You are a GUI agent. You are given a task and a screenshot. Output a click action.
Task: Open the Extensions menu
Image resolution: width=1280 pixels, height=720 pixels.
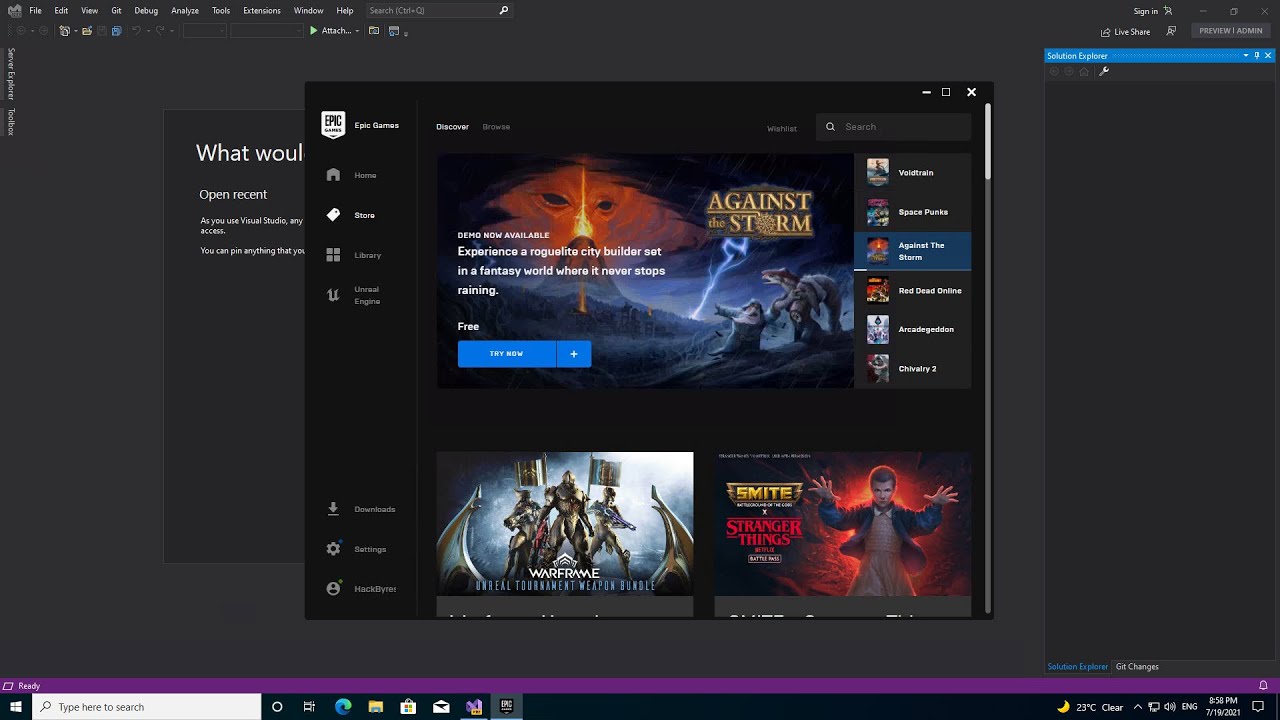tap(262, 10)
